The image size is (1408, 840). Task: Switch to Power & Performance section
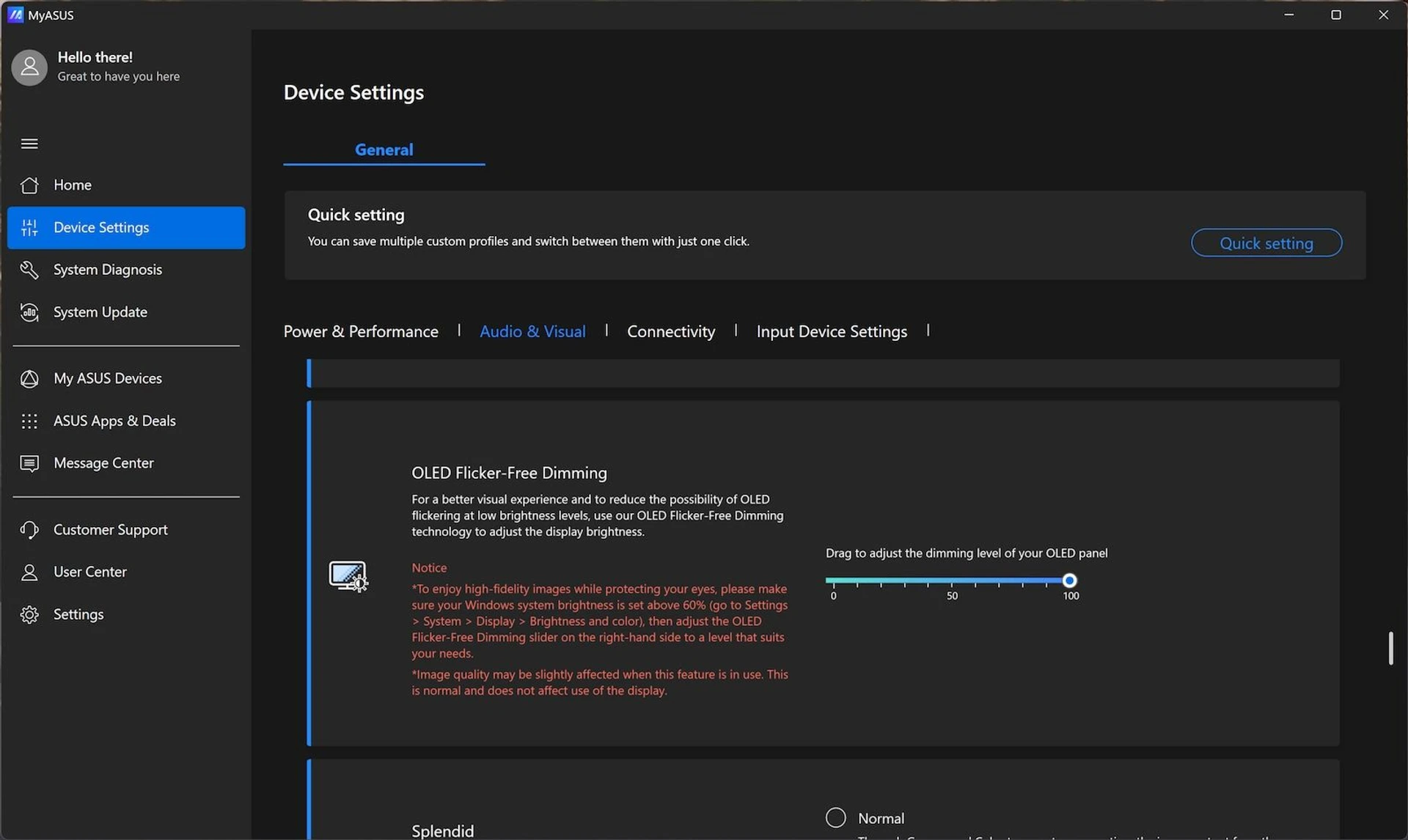361,331
